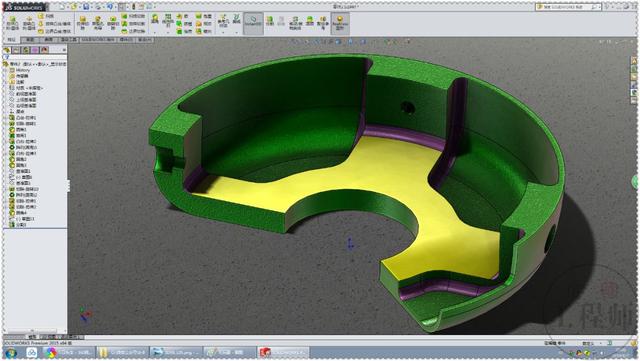Click the Print icon

(98, 7)
